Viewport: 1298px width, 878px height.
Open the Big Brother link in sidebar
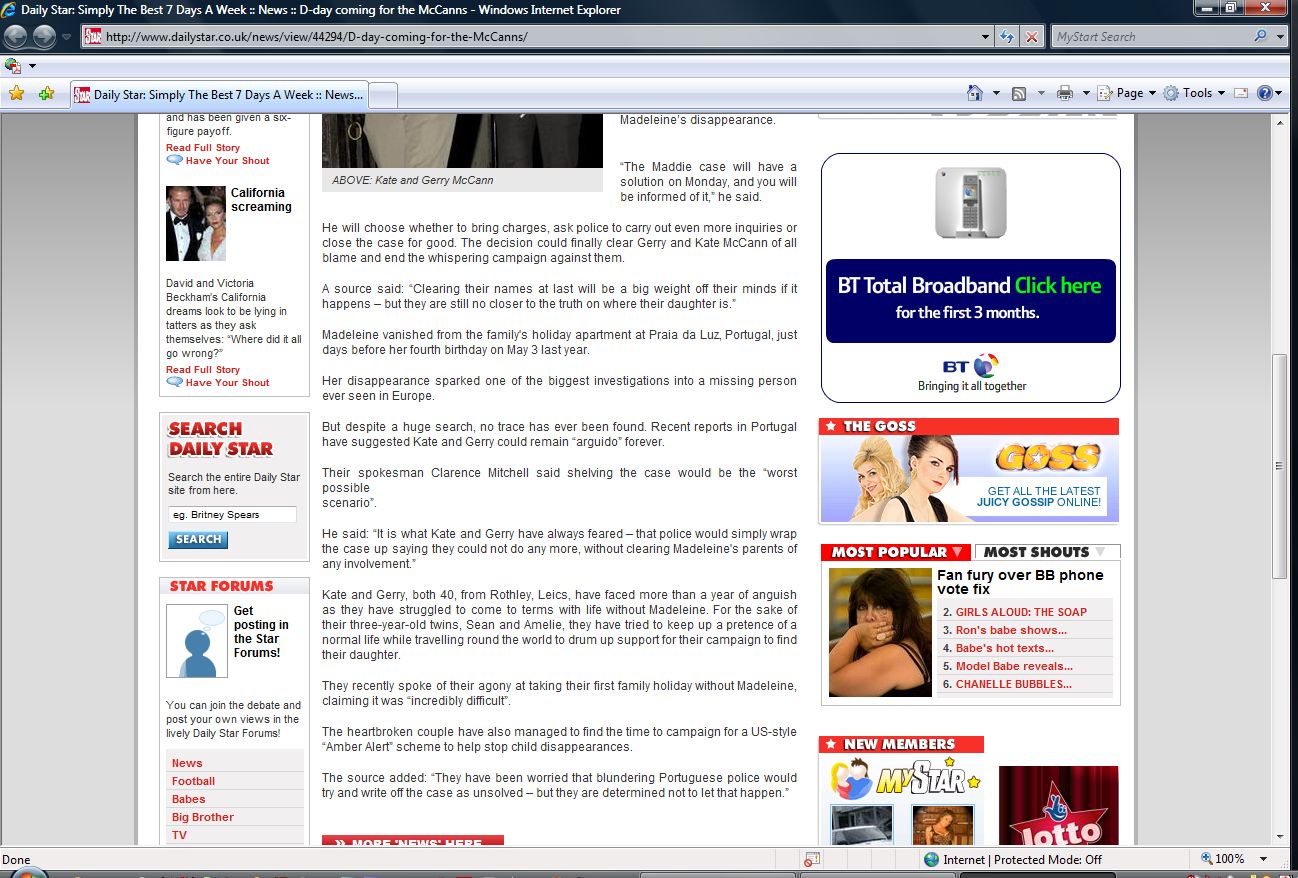[202, 817]
